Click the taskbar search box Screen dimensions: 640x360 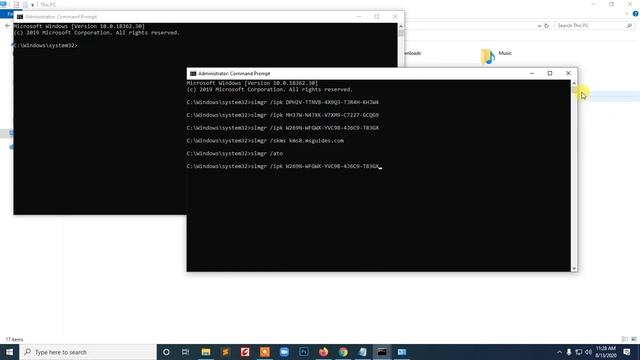tap(88, 352)
